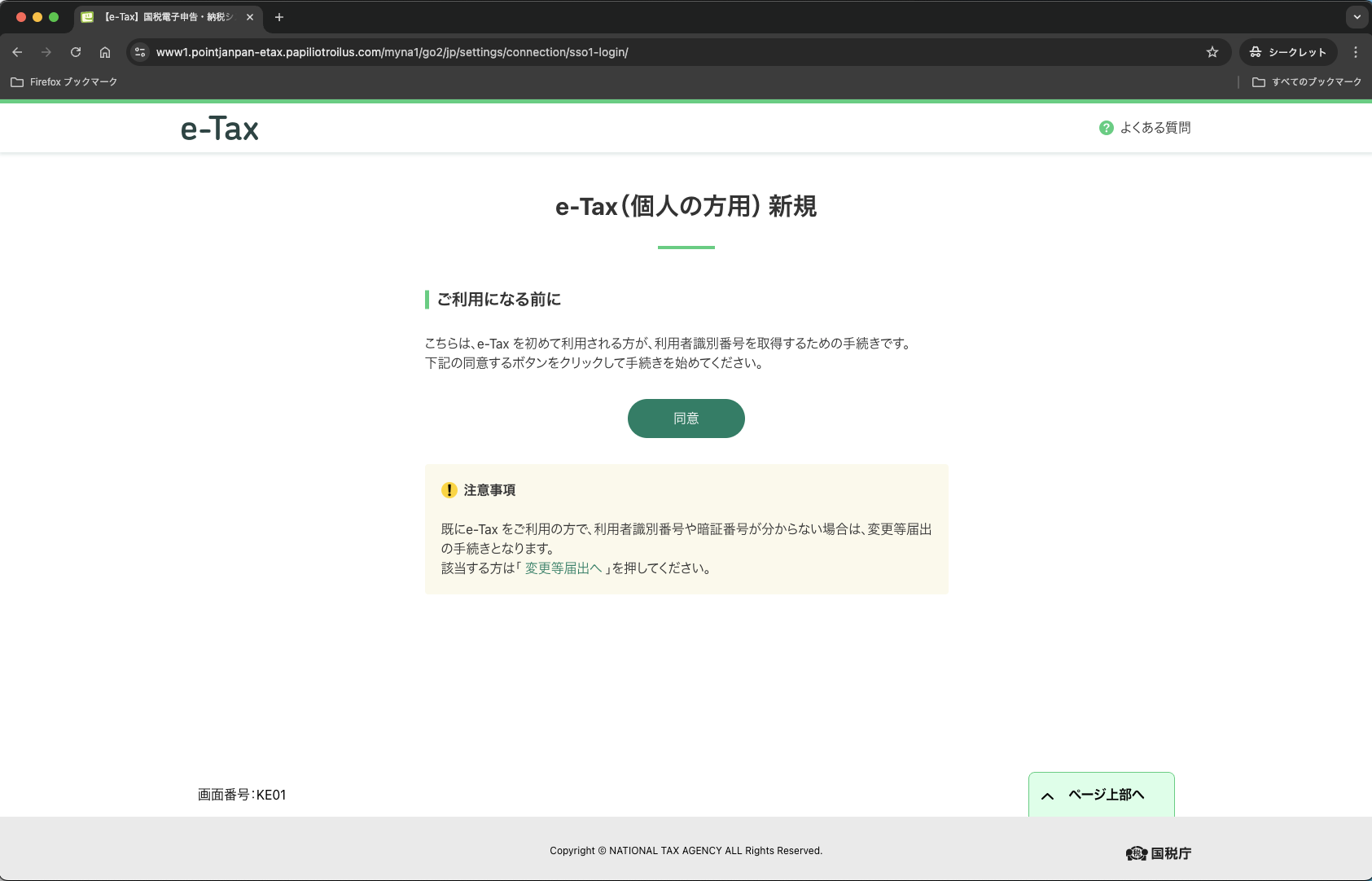
Task: Reload the page with the refresh icon
Action: coord(76,51)
